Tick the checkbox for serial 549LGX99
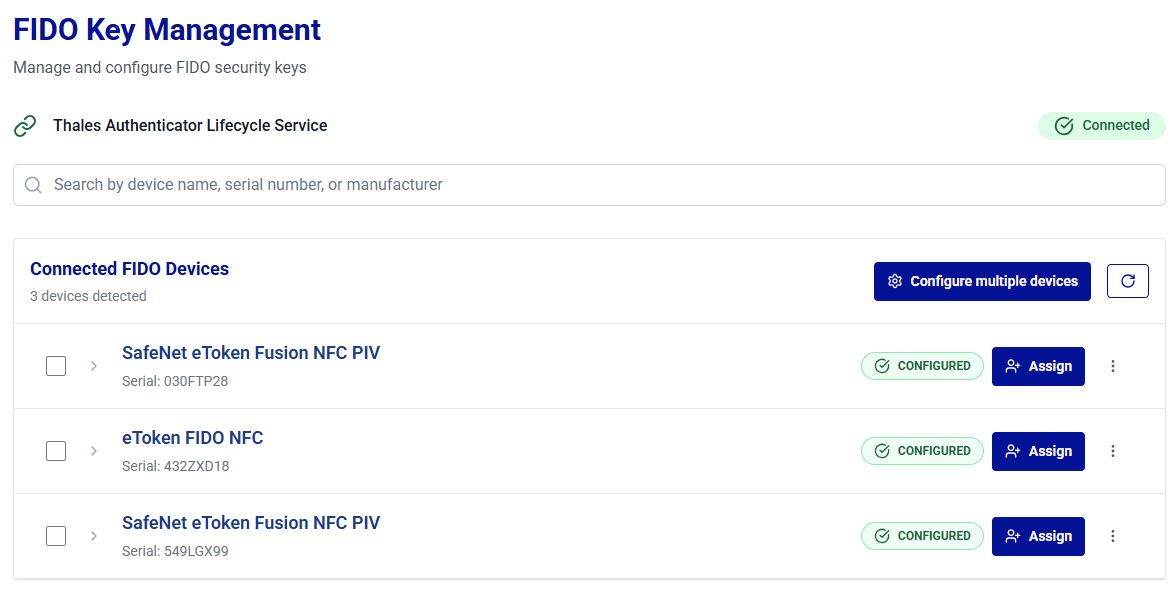Screen dimensions: 1176x593 click(56, 536)
